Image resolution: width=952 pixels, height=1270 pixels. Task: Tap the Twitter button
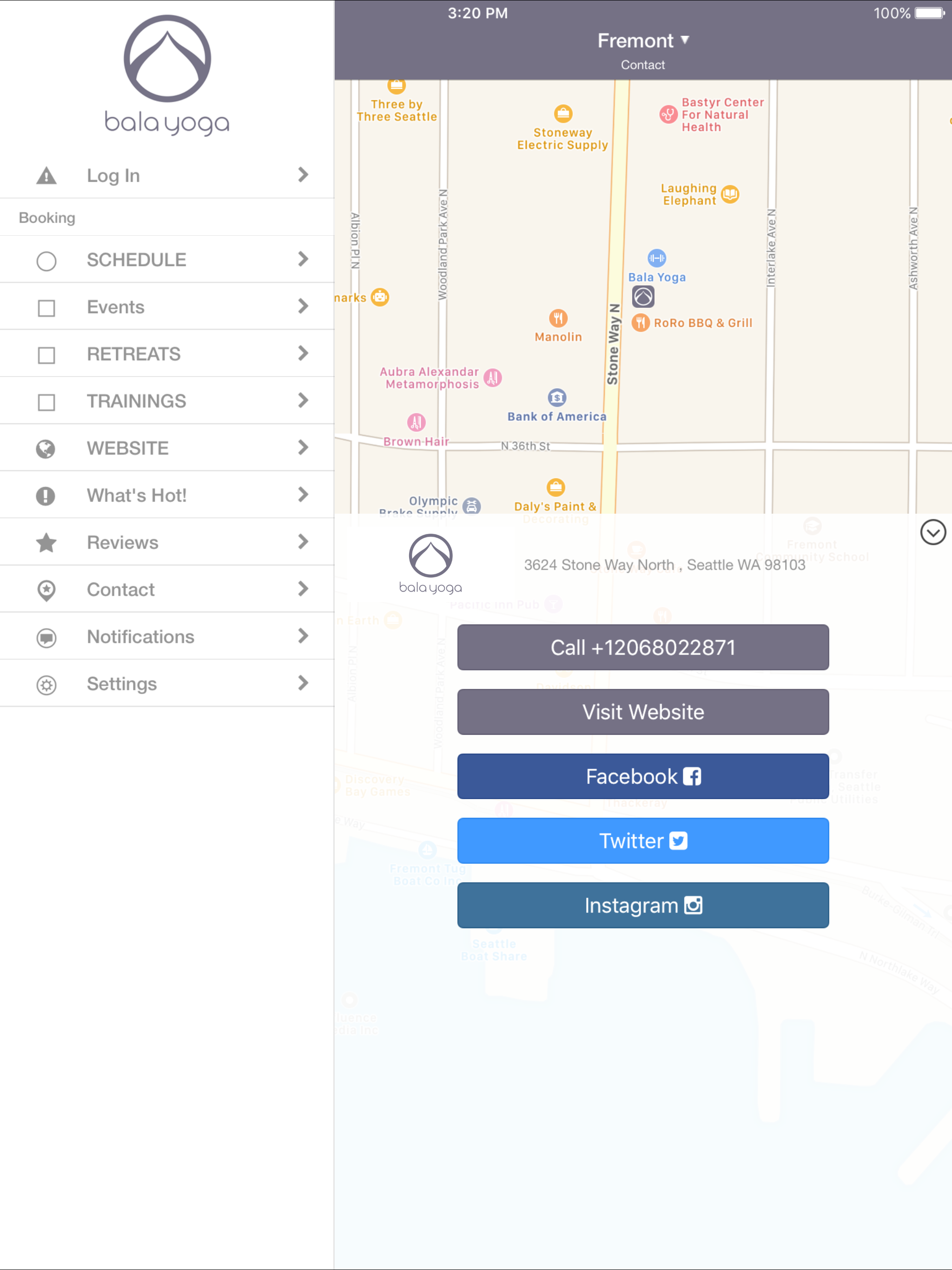coord(643,840)
